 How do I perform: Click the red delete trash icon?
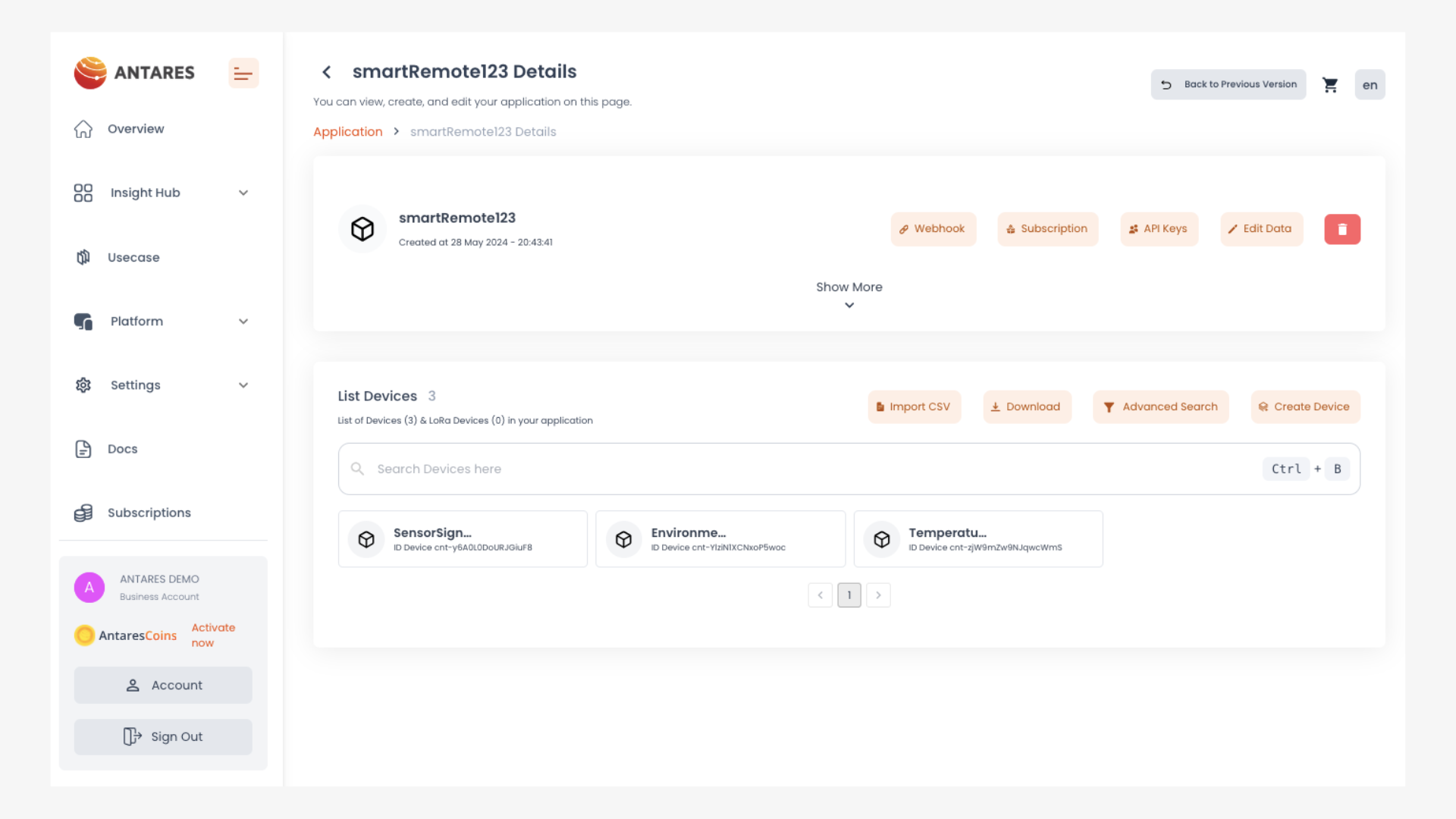(x=1342, y=229)
